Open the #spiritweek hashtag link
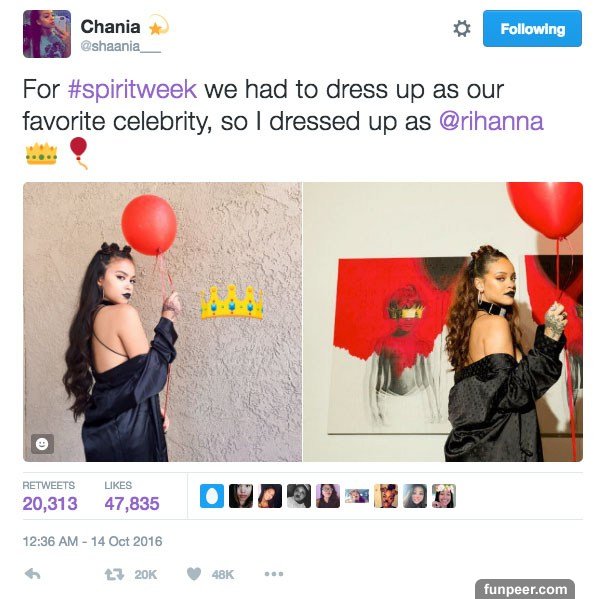Image resolution: width=595 pixels, height=599 pixels. pos(132,89)
